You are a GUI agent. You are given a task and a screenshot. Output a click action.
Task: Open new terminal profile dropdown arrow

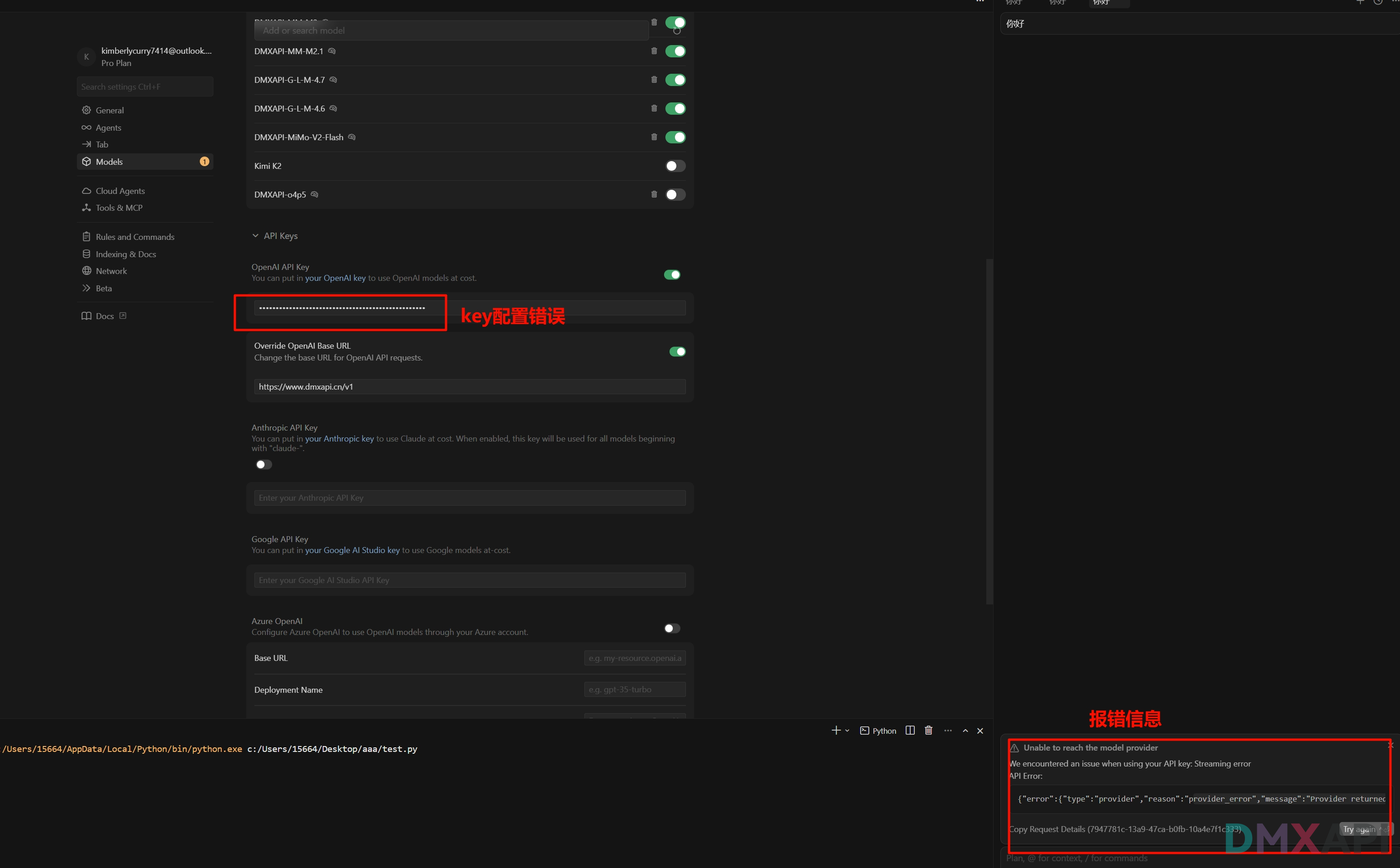pyautogui.click(x=847, y=731)
